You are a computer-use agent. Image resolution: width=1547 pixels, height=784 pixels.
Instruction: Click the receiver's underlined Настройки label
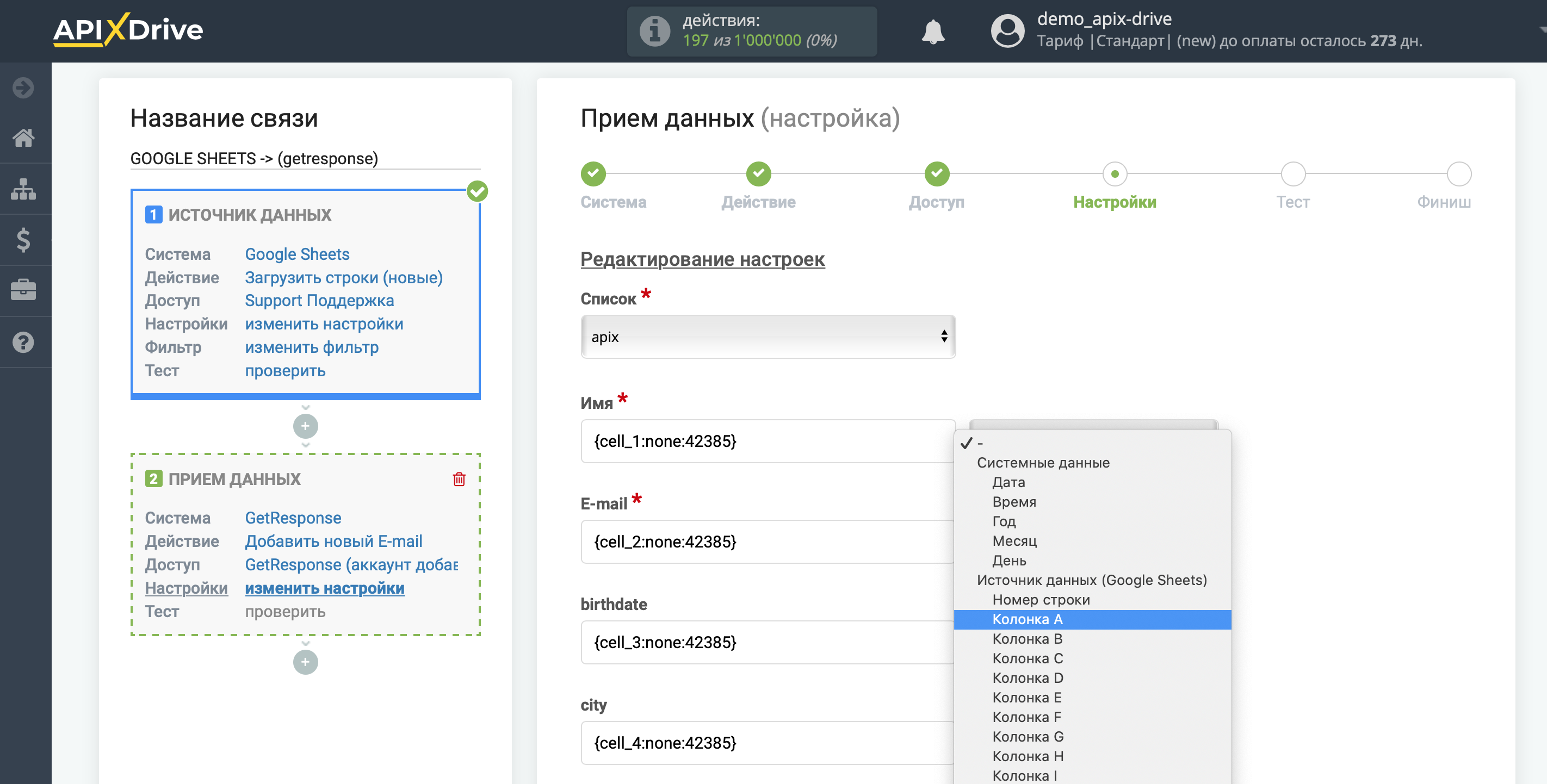[x=186, y=588]
